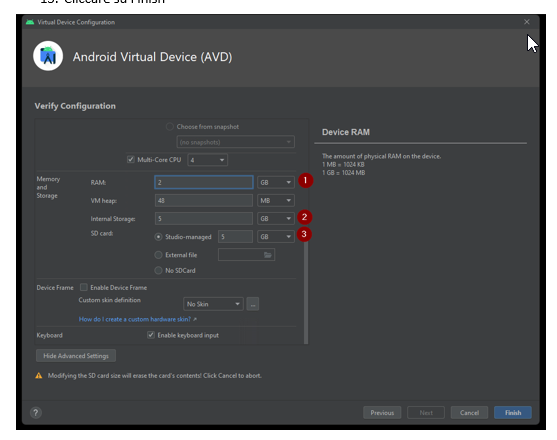This screenshot has width=557, height=440.
Task: Click the skin browse ellipsis button
Action: point(253,304)
